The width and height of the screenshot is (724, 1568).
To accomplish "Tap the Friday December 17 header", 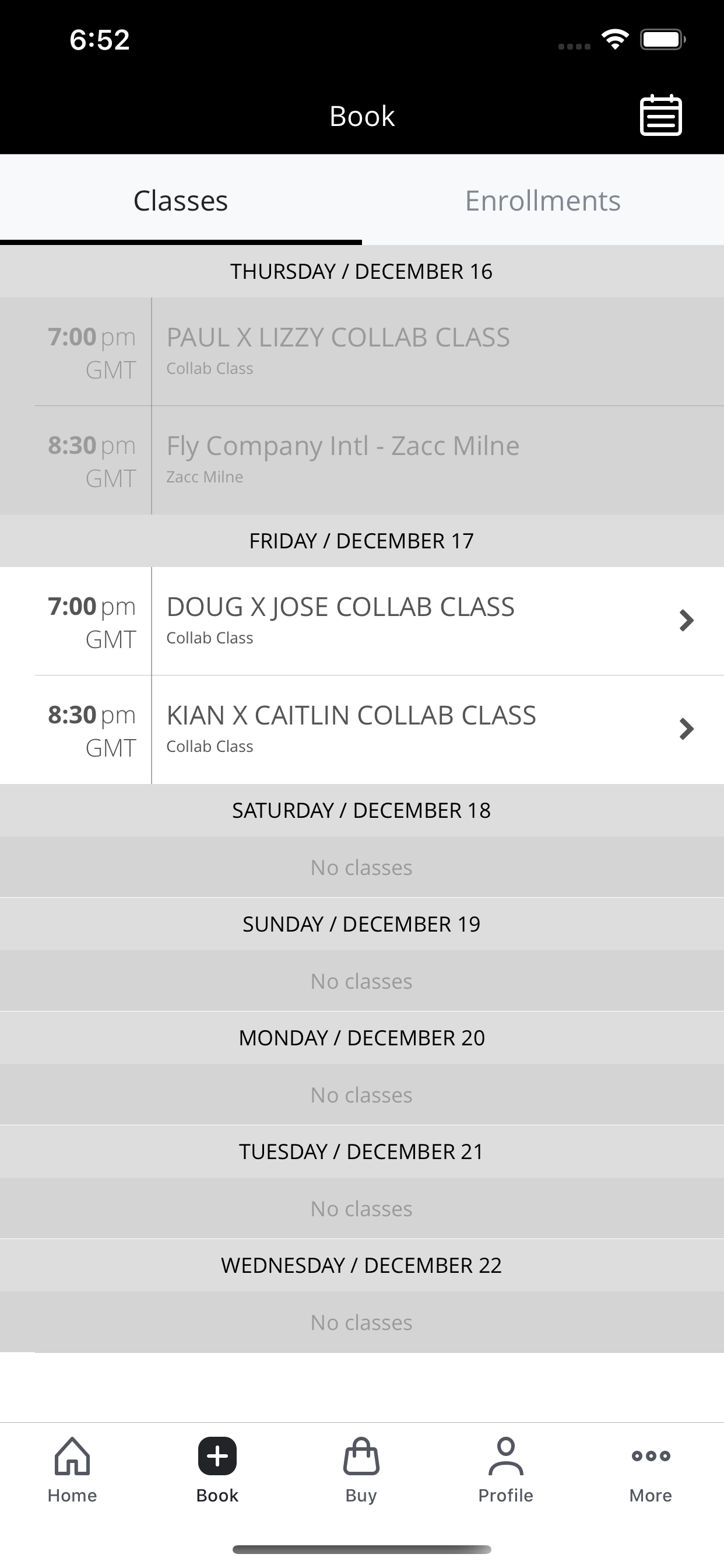I will tap(361, 541).
